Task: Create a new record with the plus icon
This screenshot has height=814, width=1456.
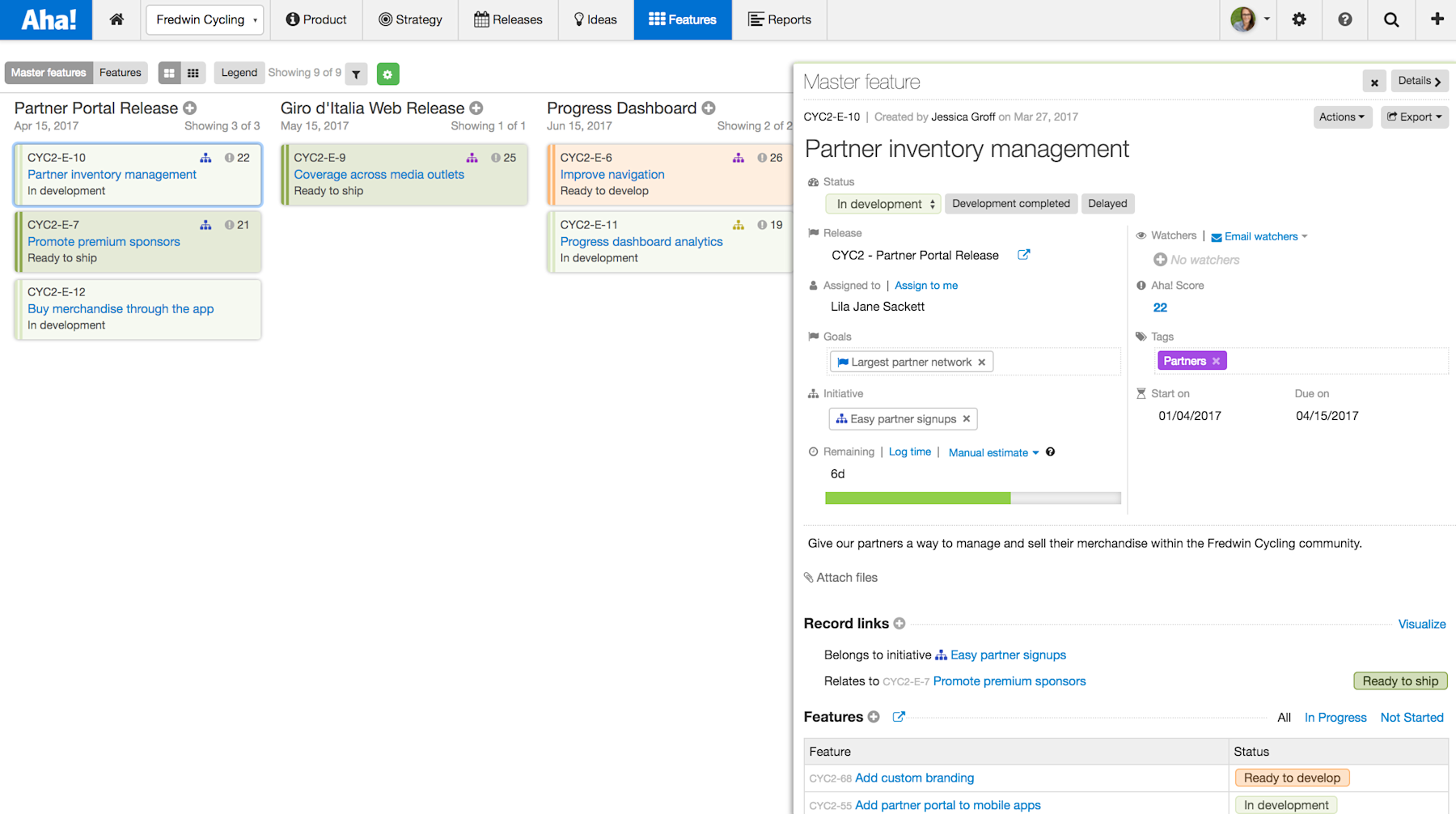Action: click(1436, 19)
